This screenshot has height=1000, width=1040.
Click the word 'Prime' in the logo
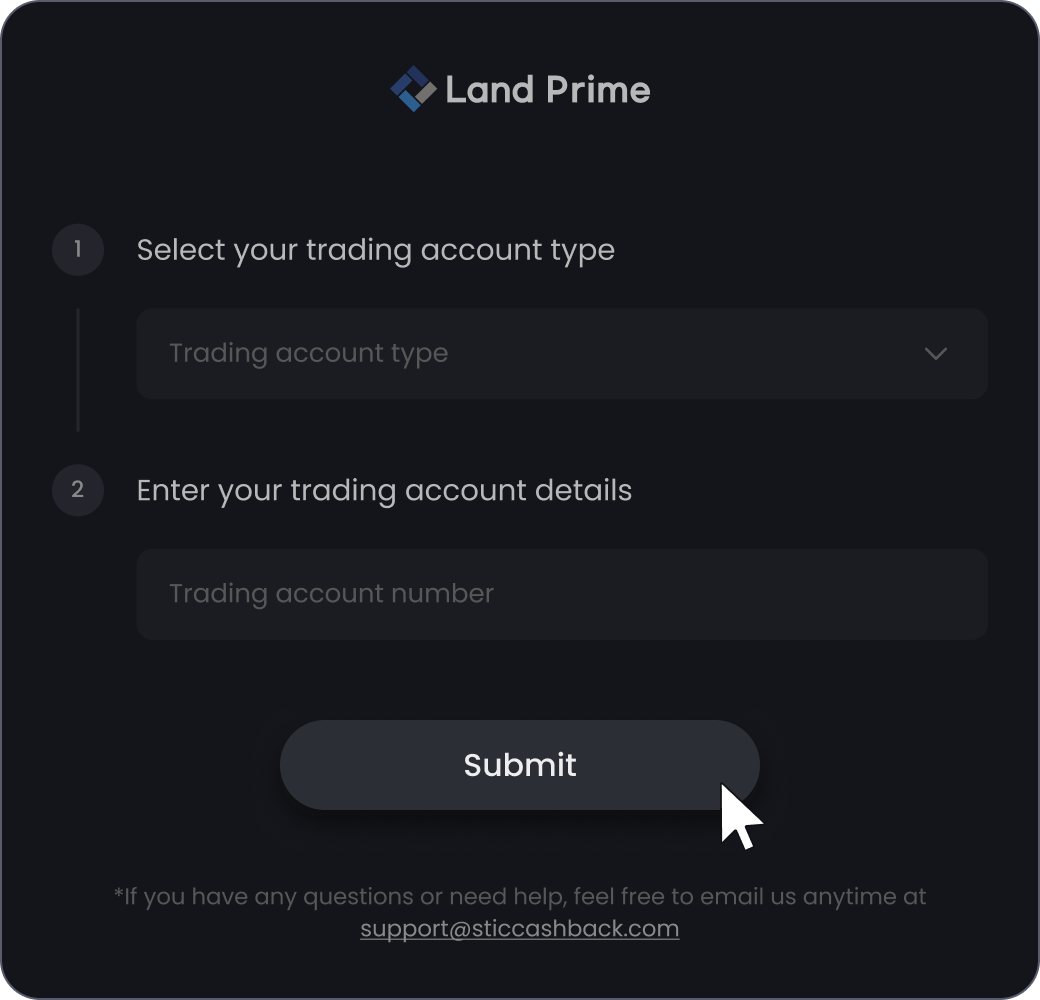598,90
